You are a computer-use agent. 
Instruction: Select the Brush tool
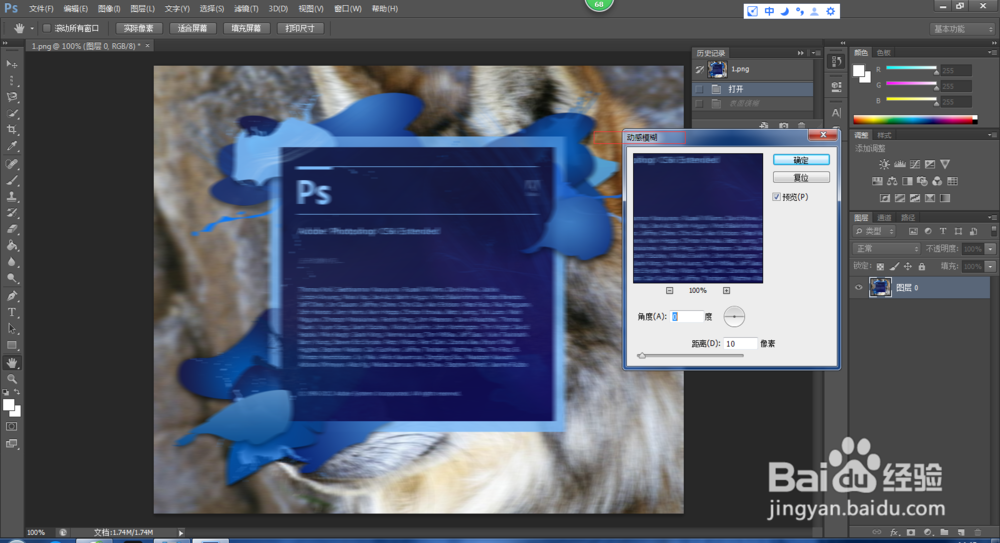pyautogui.click(x=12, y=180)
